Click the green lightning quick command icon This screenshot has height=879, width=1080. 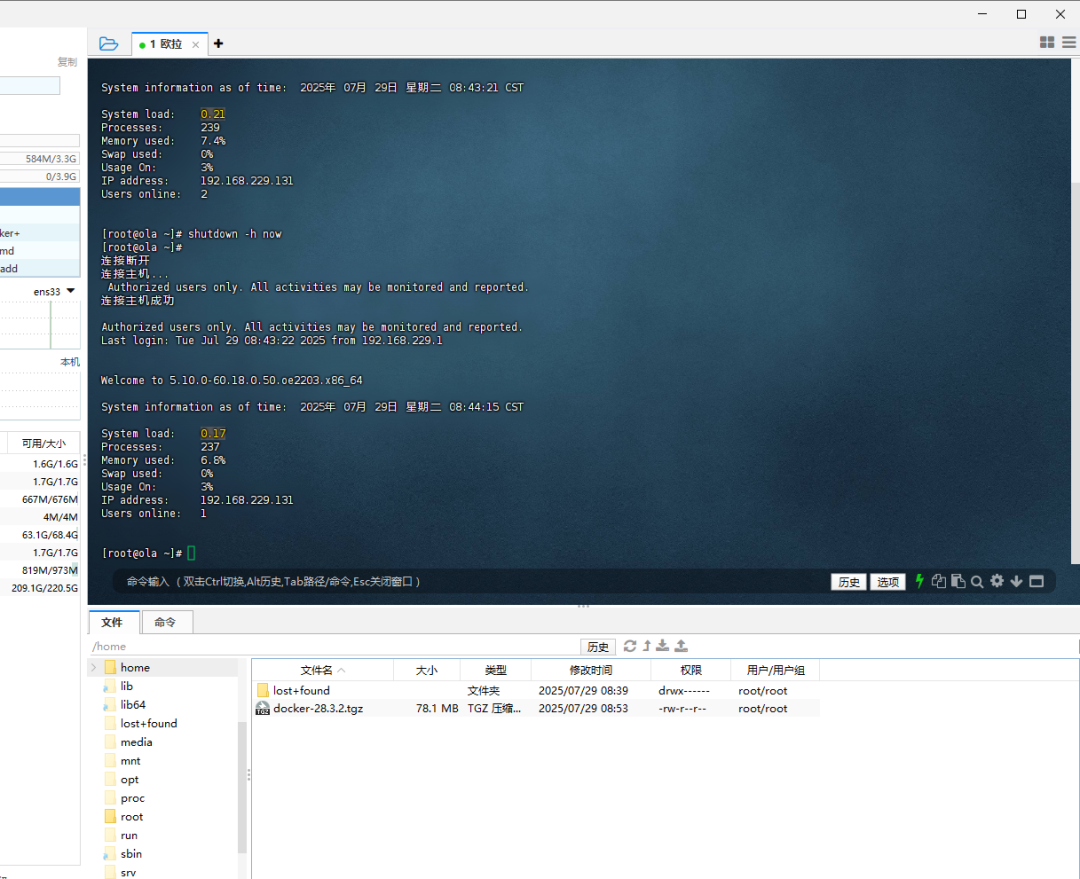coord(919,581)
